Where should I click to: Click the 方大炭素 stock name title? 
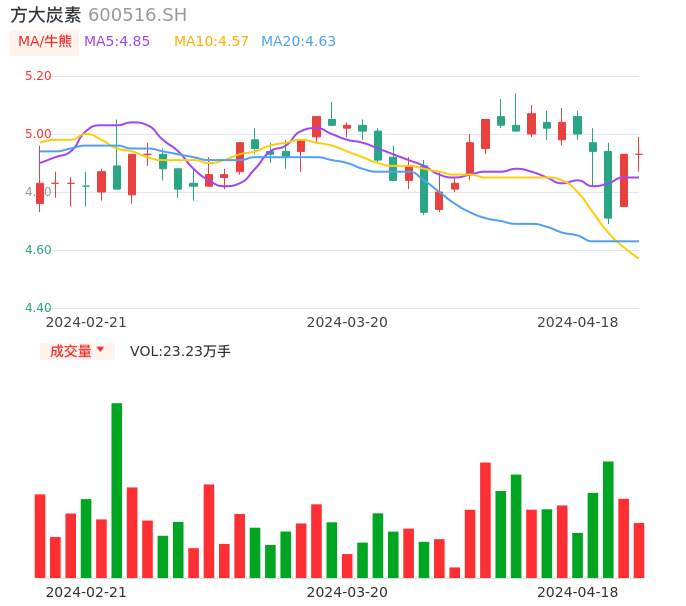pyautogui.click(x=46, y=15)
